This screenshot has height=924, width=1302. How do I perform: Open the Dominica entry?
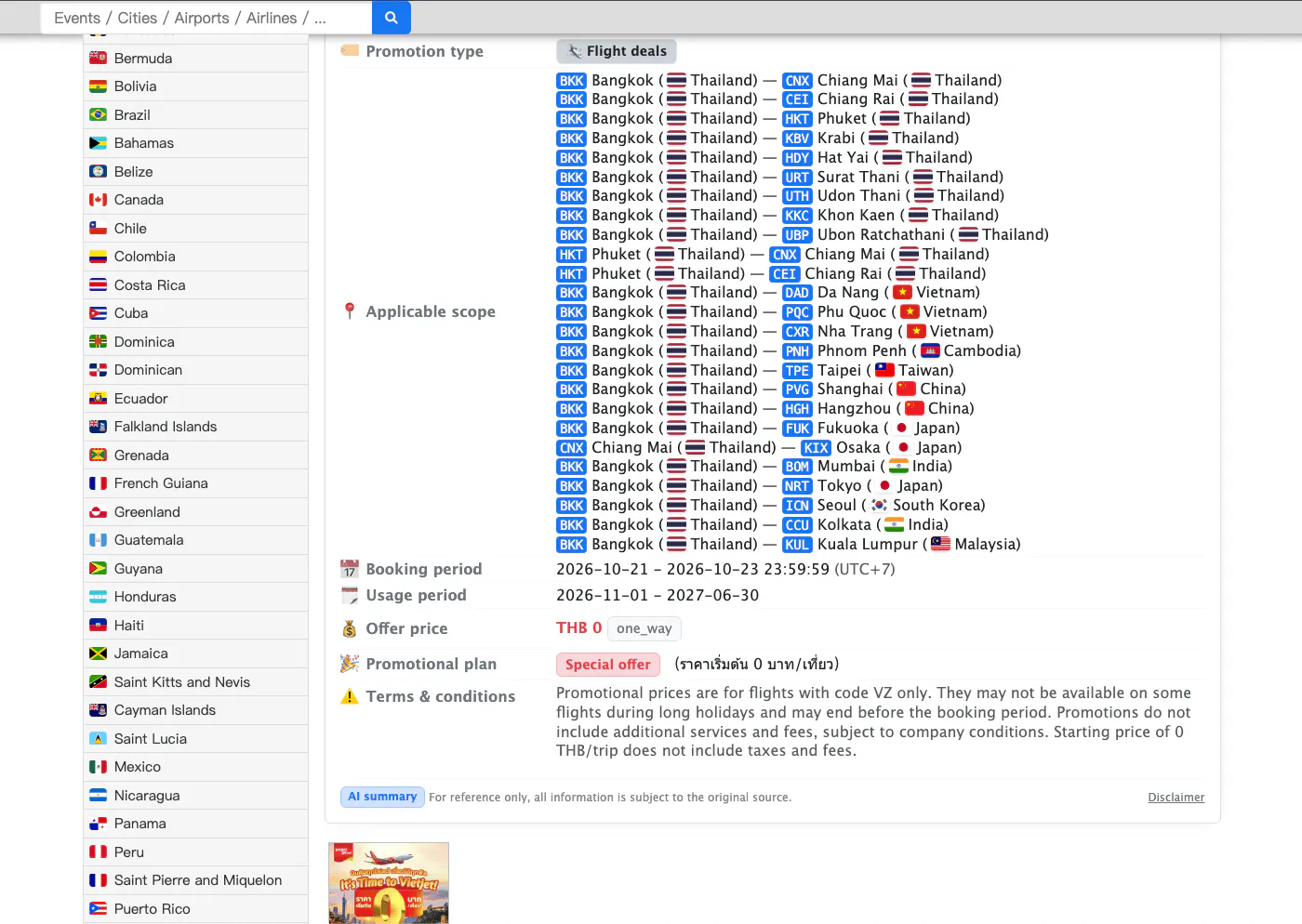tap(144, 342)
